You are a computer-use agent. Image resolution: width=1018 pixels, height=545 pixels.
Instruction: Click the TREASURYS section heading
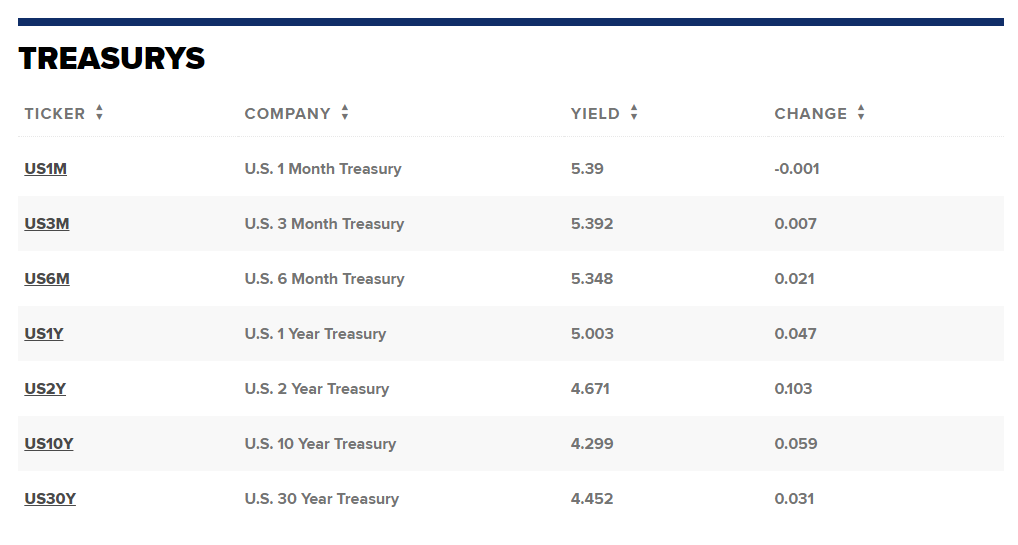coord(111,59)
